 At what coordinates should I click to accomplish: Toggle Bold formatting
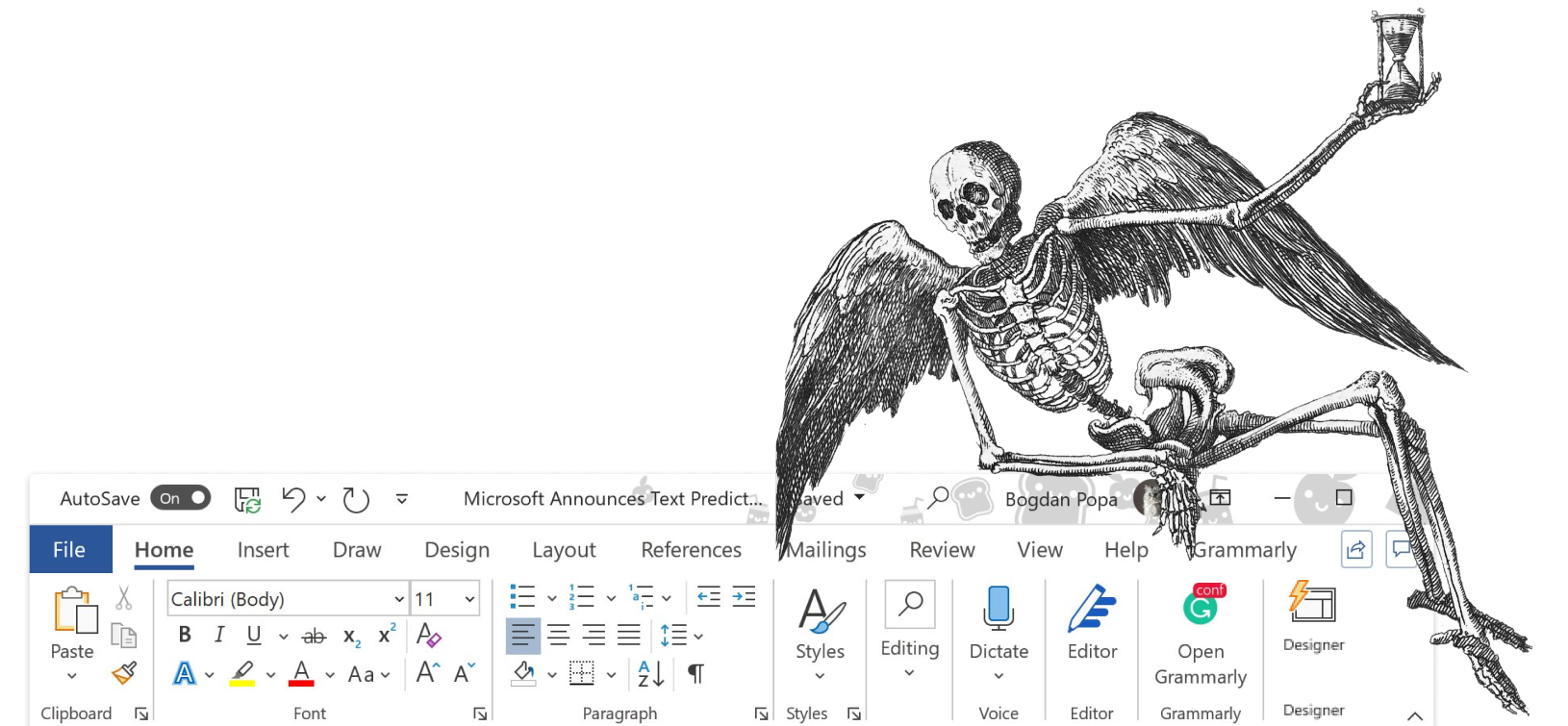click(185, 635)
